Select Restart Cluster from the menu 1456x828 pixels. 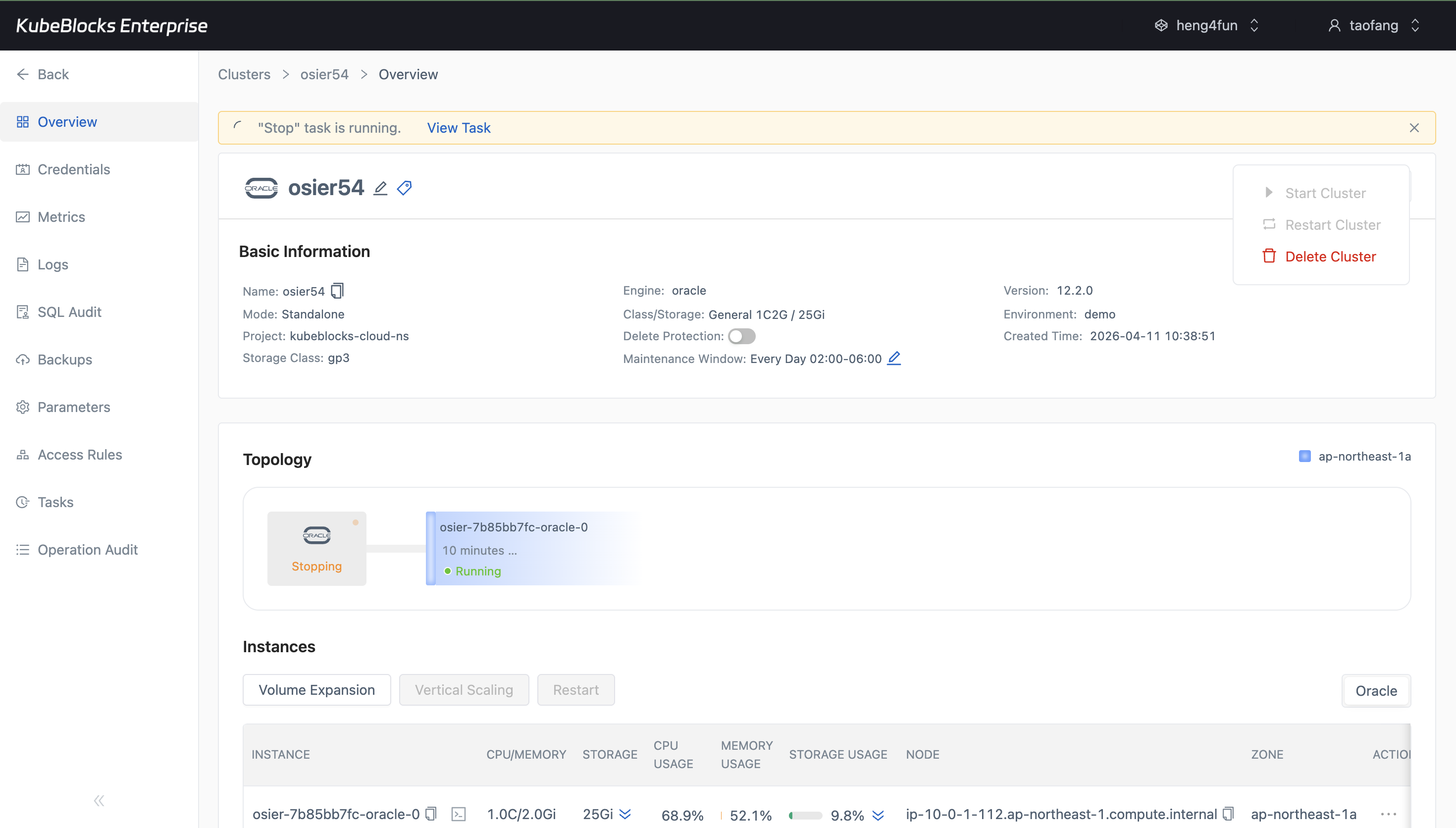(1333, 225)
